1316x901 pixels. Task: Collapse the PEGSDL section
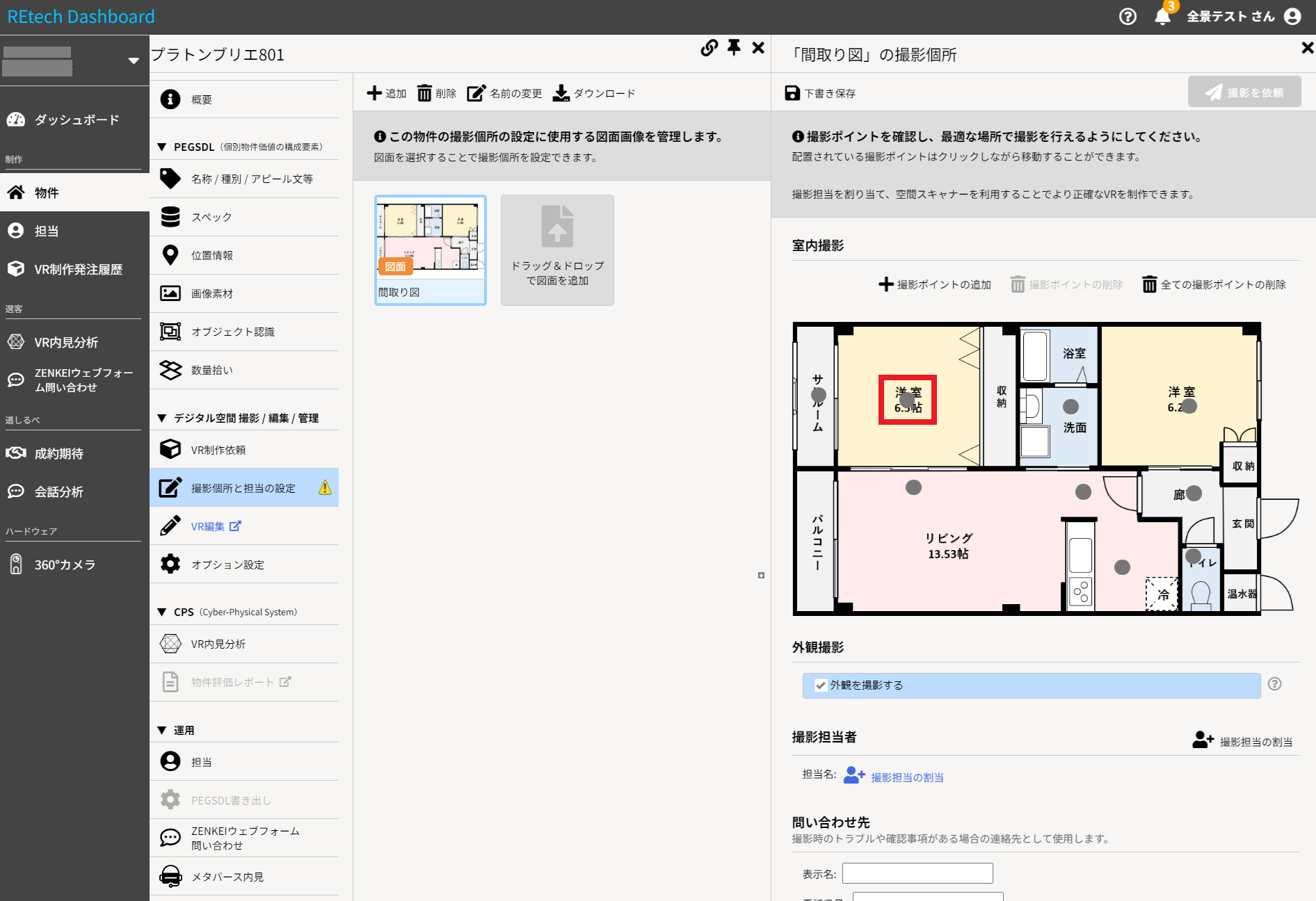coord(162,147)
